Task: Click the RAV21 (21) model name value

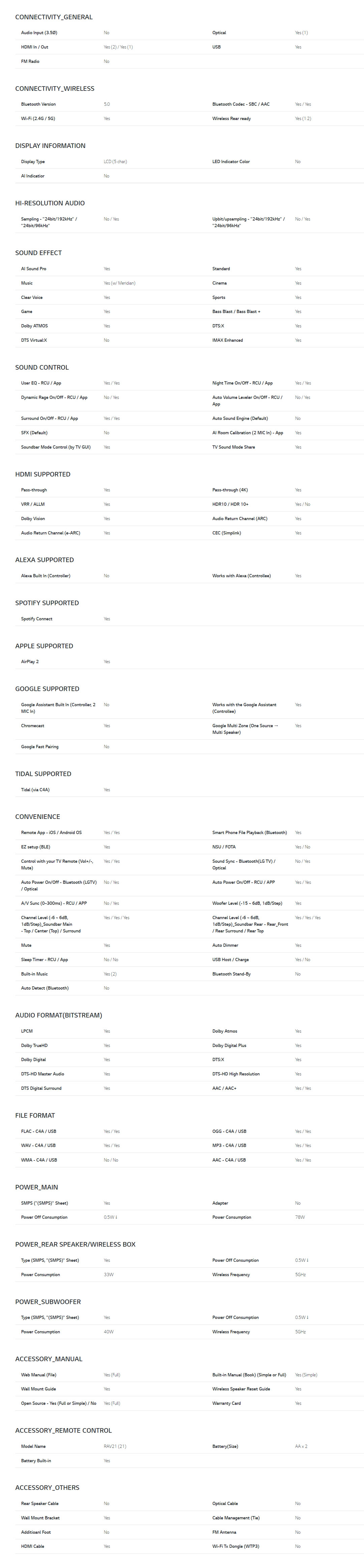Action: pos(115,1446)
